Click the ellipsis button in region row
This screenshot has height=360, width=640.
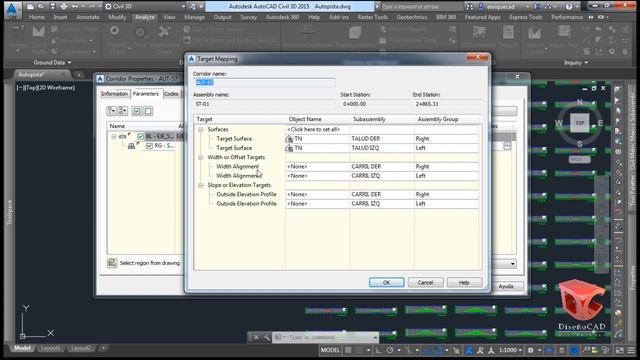(507, 146)
